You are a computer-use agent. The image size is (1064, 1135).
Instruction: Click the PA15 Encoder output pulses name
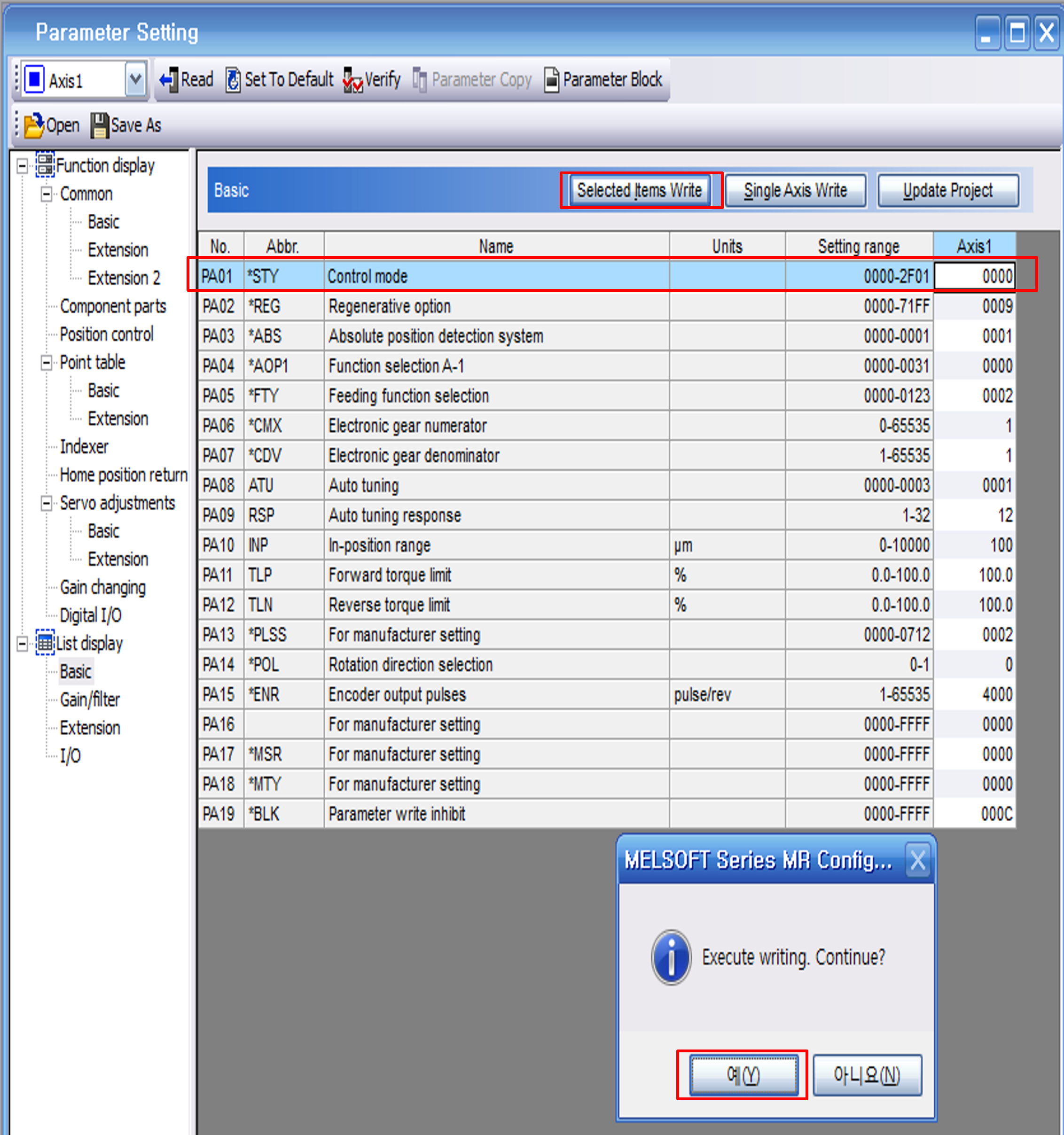(398, 695)
